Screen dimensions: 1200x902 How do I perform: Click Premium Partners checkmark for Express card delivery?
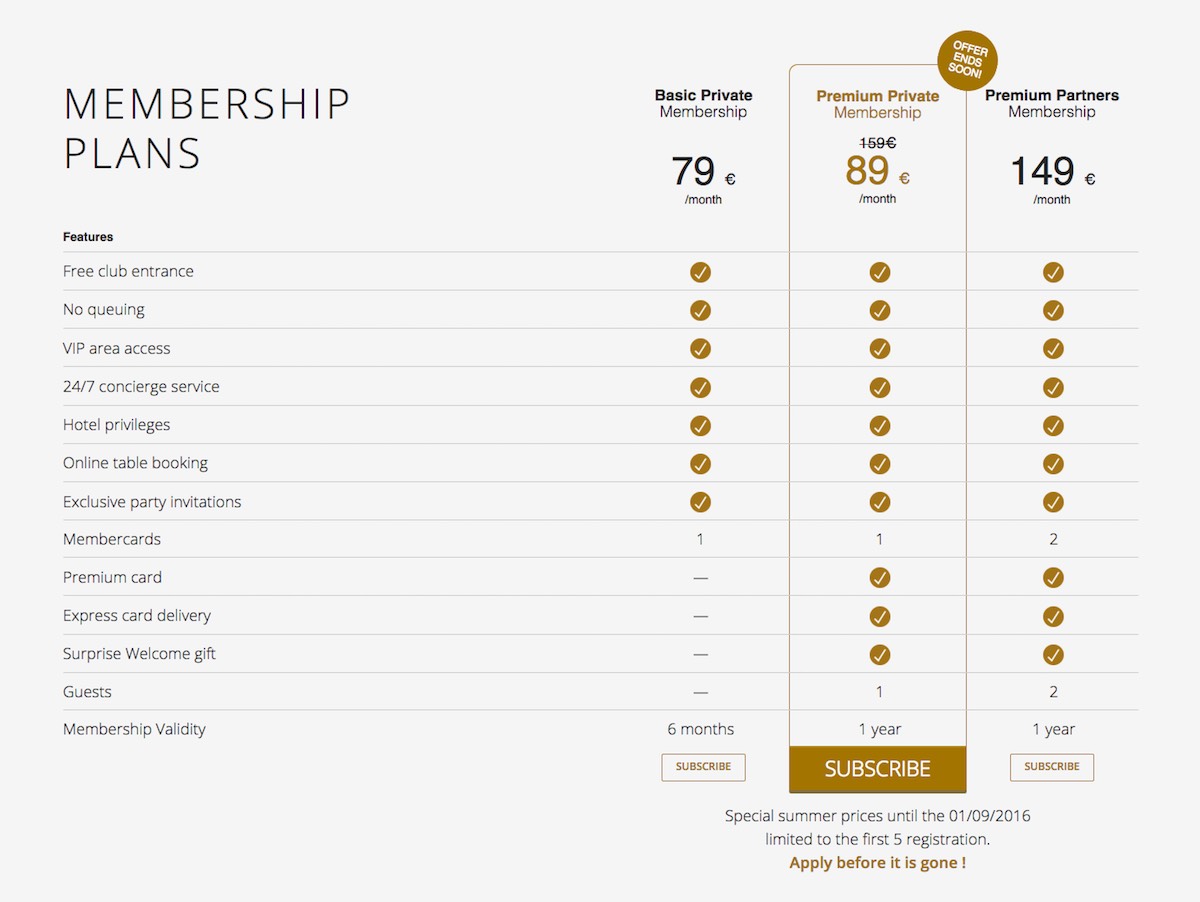click(1053, 616)
